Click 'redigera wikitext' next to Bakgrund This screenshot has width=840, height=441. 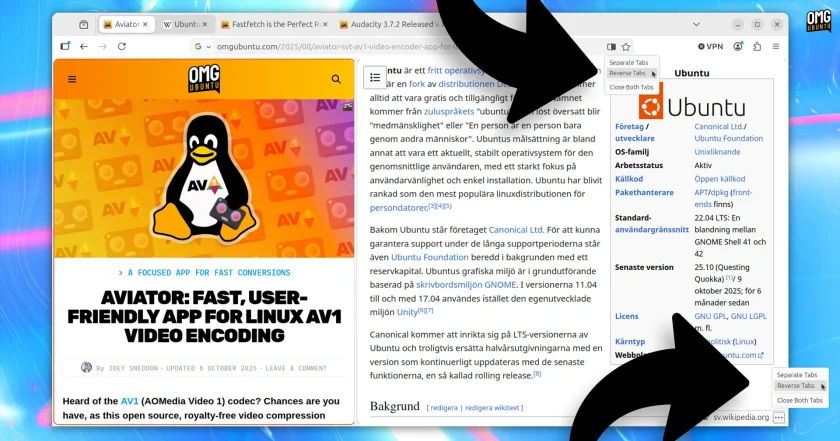(492, 408)
